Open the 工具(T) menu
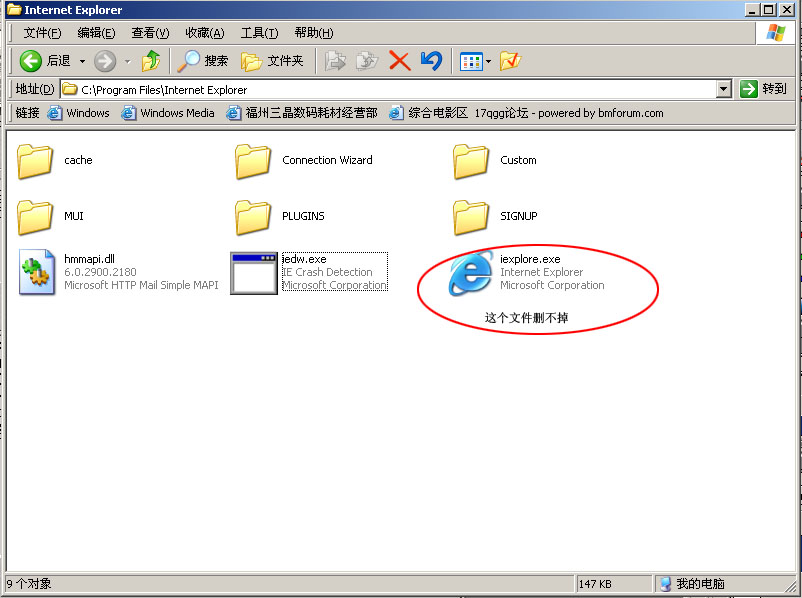This screenshot has height=598, width=802. pos(259,33)
